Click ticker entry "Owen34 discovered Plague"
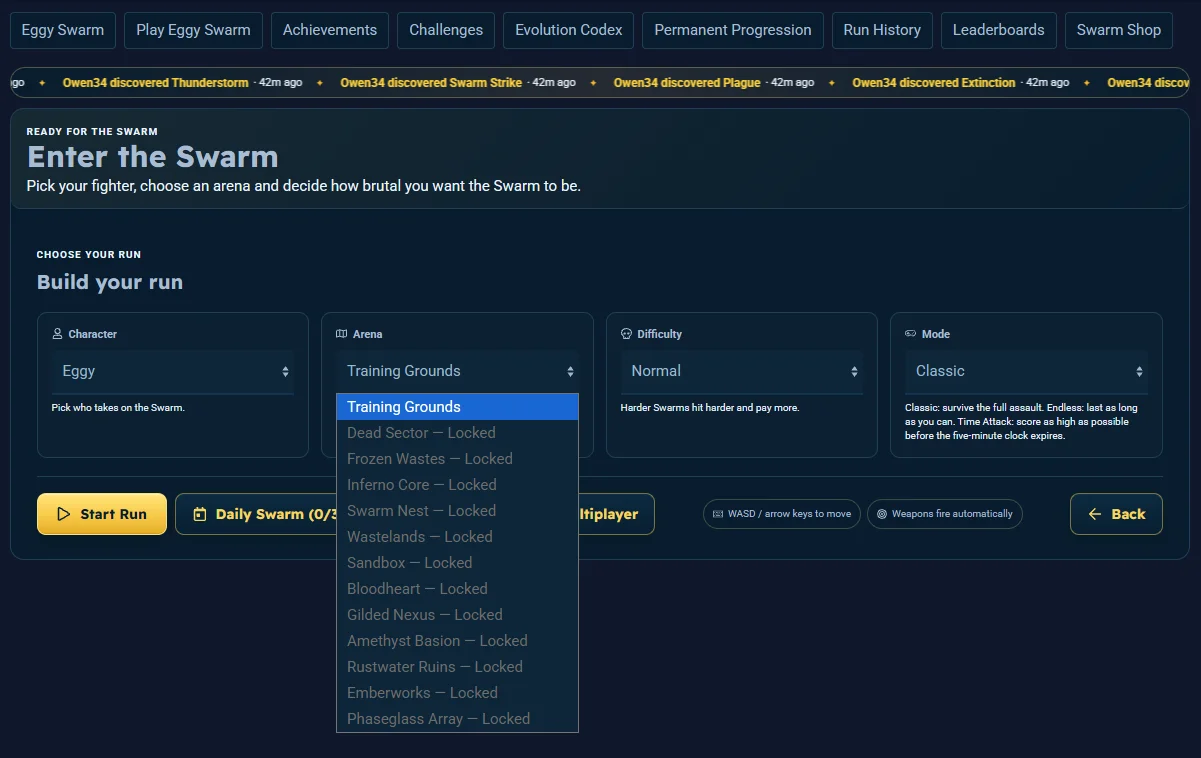Viewport: 1201px width, 758px height. pos(687,83)
